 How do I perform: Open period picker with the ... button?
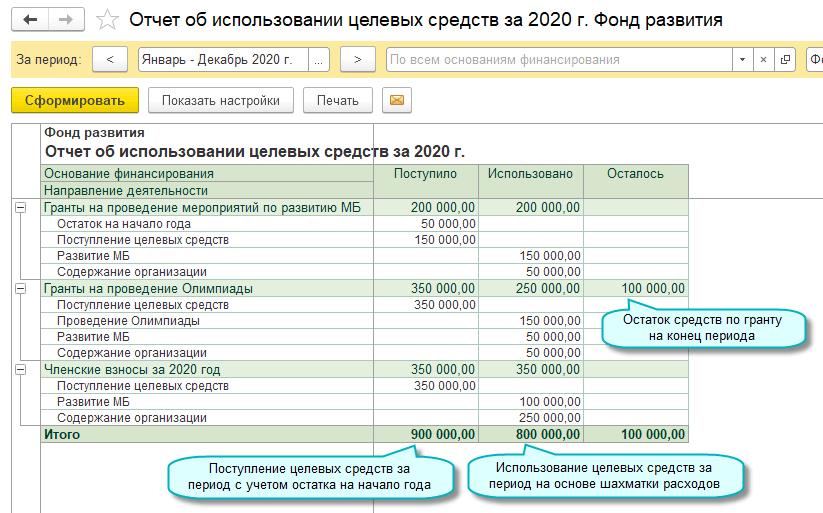[x=319, y=60]
